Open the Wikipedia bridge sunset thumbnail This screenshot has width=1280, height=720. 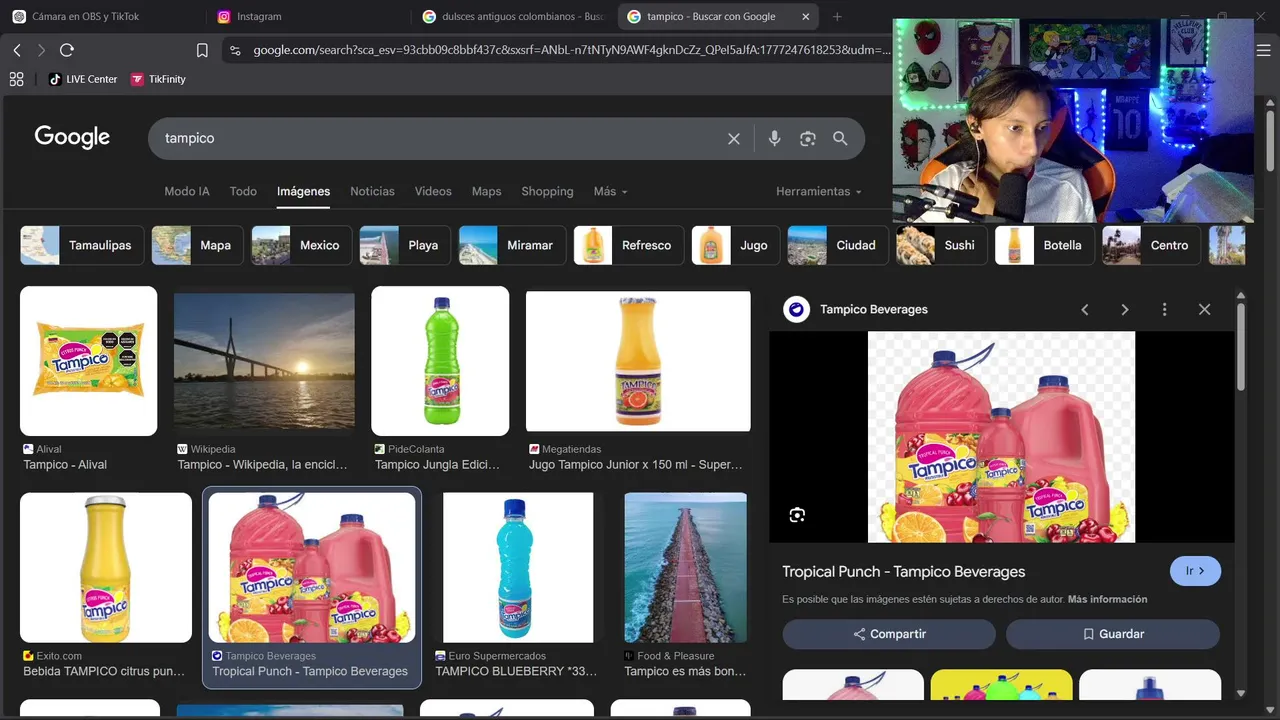coord(264,361)
